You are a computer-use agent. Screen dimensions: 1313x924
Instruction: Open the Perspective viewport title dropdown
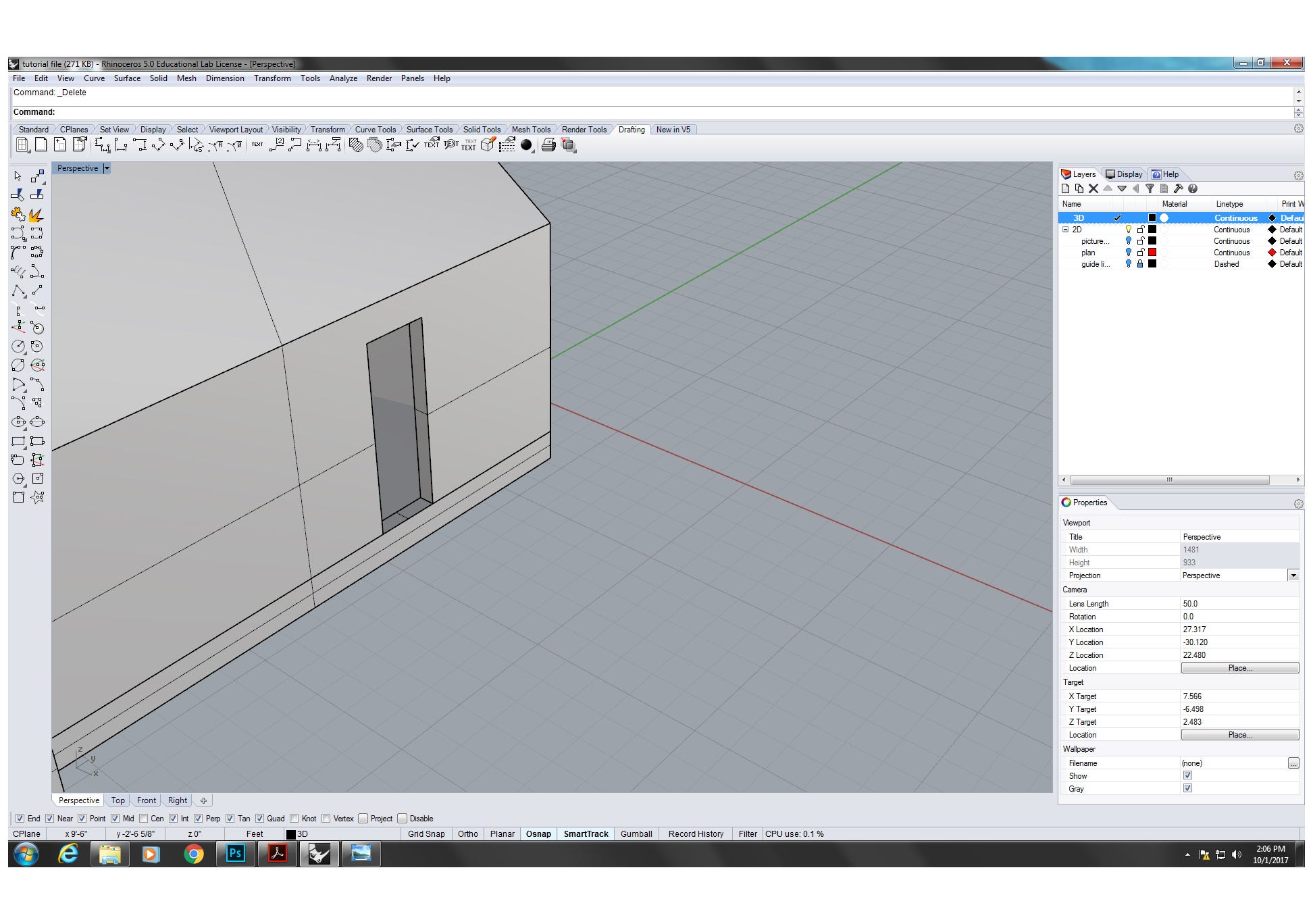107,168
